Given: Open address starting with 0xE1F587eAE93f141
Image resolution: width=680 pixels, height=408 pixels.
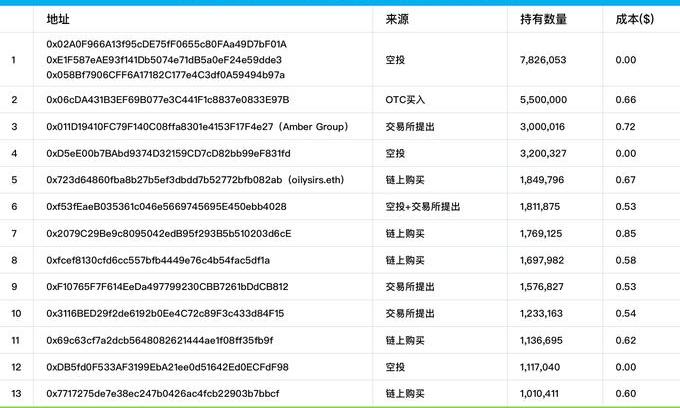Looking at the screenshot, I should pos(166,60).
